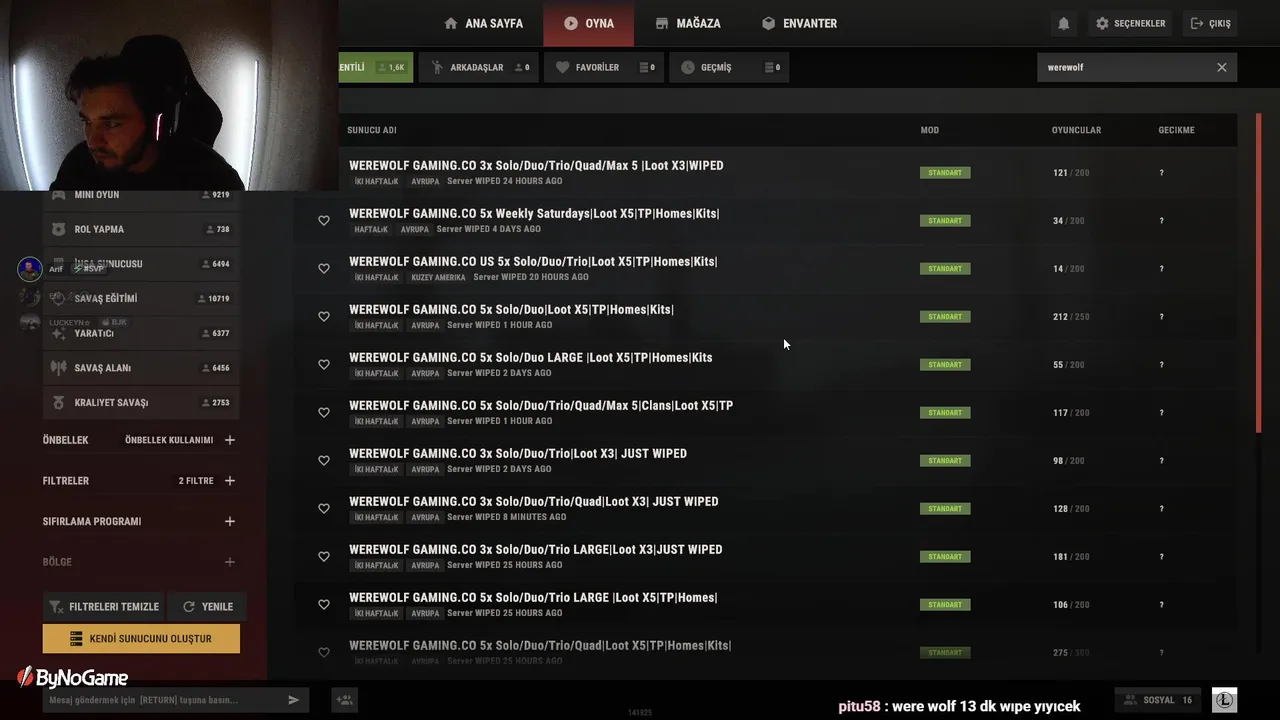Open SEÇENEKLER options
The image size is (1280, 720).
pos(1130,23)
